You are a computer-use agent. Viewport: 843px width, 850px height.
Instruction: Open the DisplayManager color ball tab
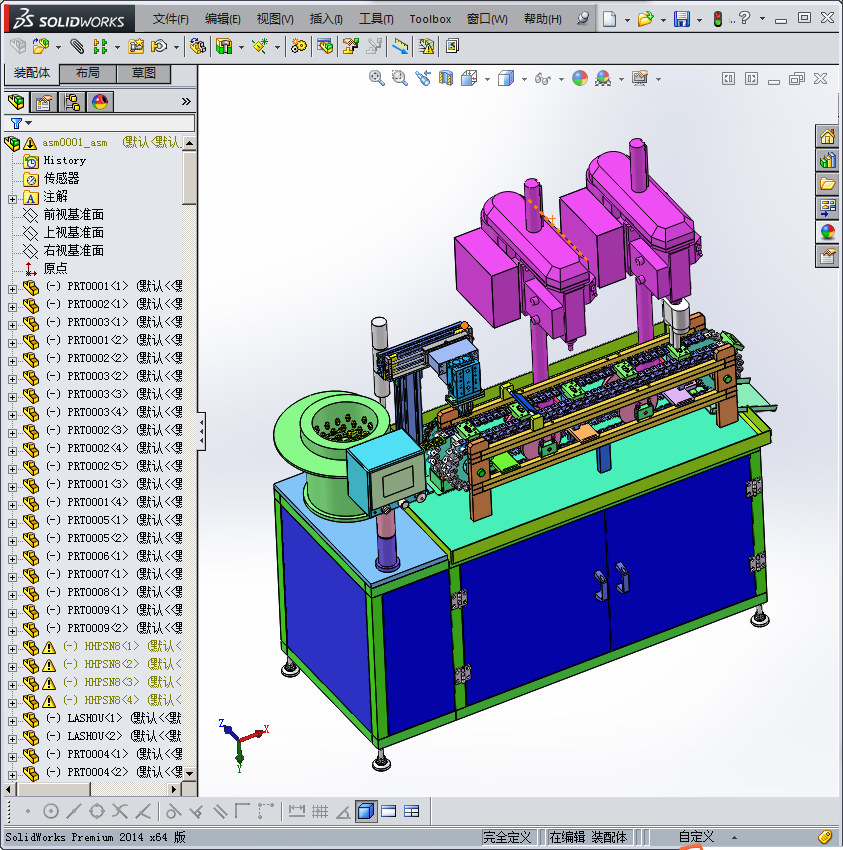coord(100,101)
